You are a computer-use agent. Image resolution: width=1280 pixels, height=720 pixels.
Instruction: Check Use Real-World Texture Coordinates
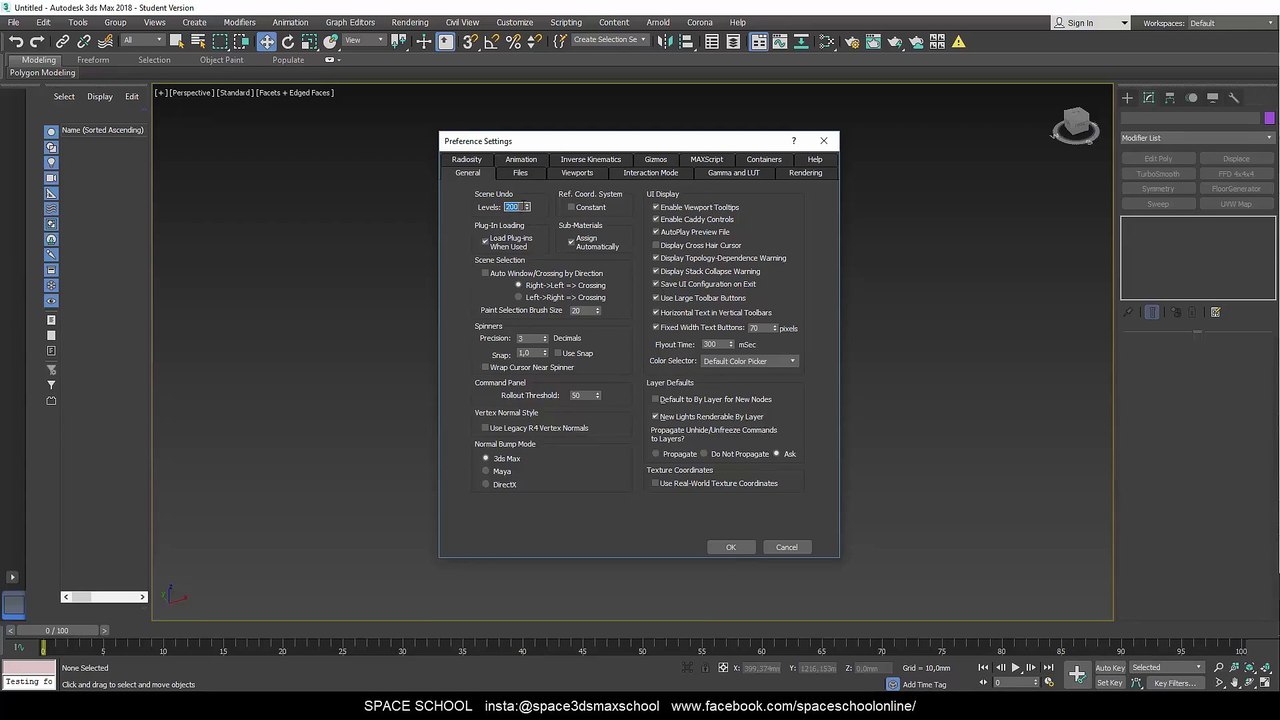656,483
